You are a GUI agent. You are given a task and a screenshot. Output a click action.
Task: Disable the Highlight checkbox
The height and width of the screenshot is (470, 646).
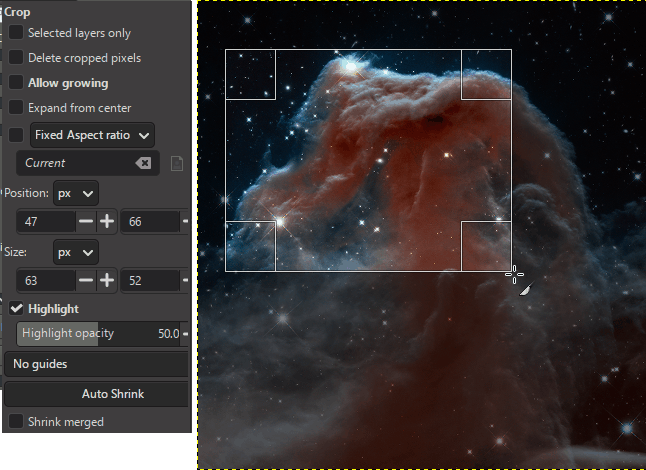pos(16,309)
